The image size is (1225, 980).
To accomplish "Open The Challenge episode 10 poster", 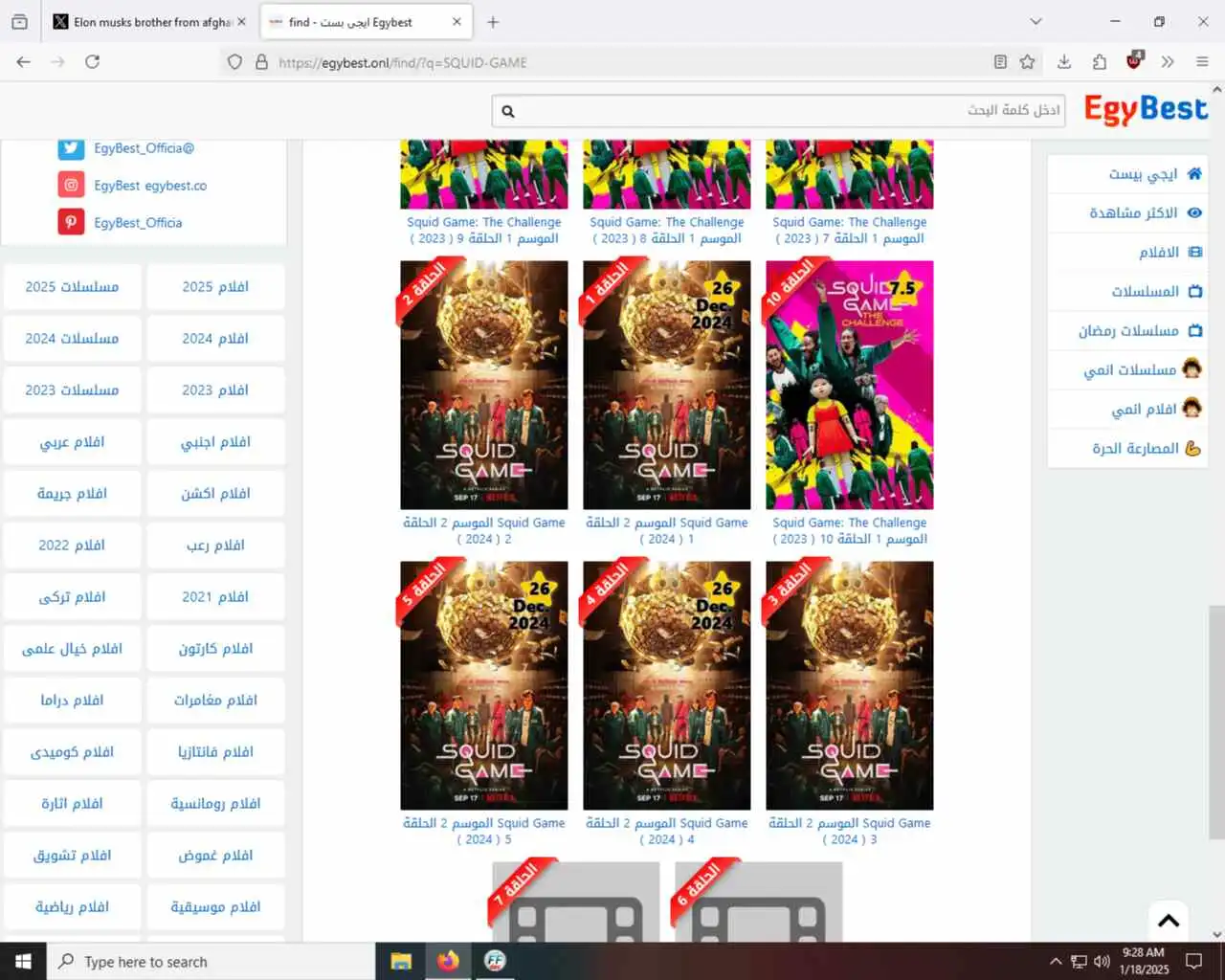I will (850, 385).
